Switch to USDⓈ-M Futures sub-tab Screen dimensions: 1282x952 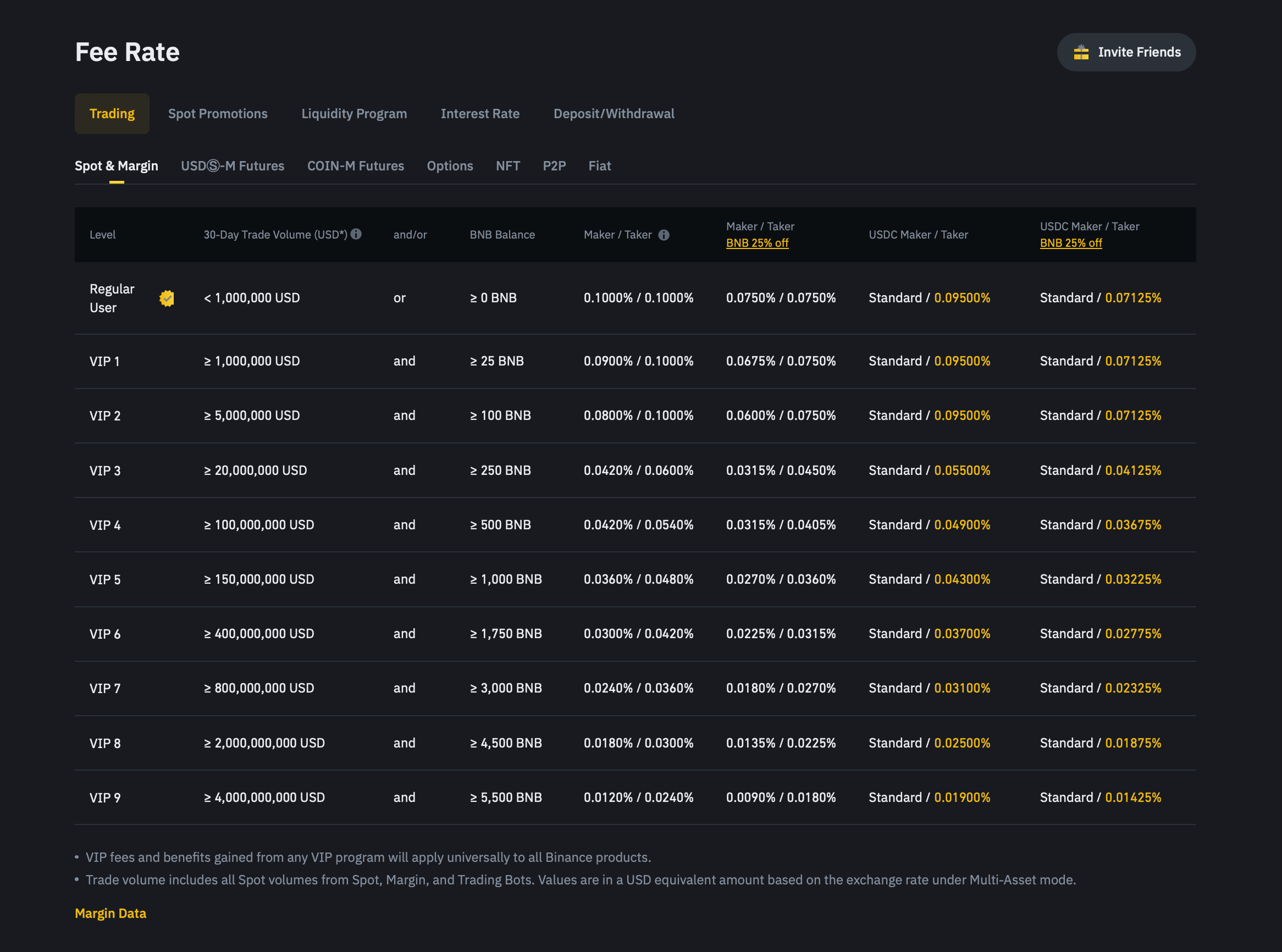click(233, 166)
